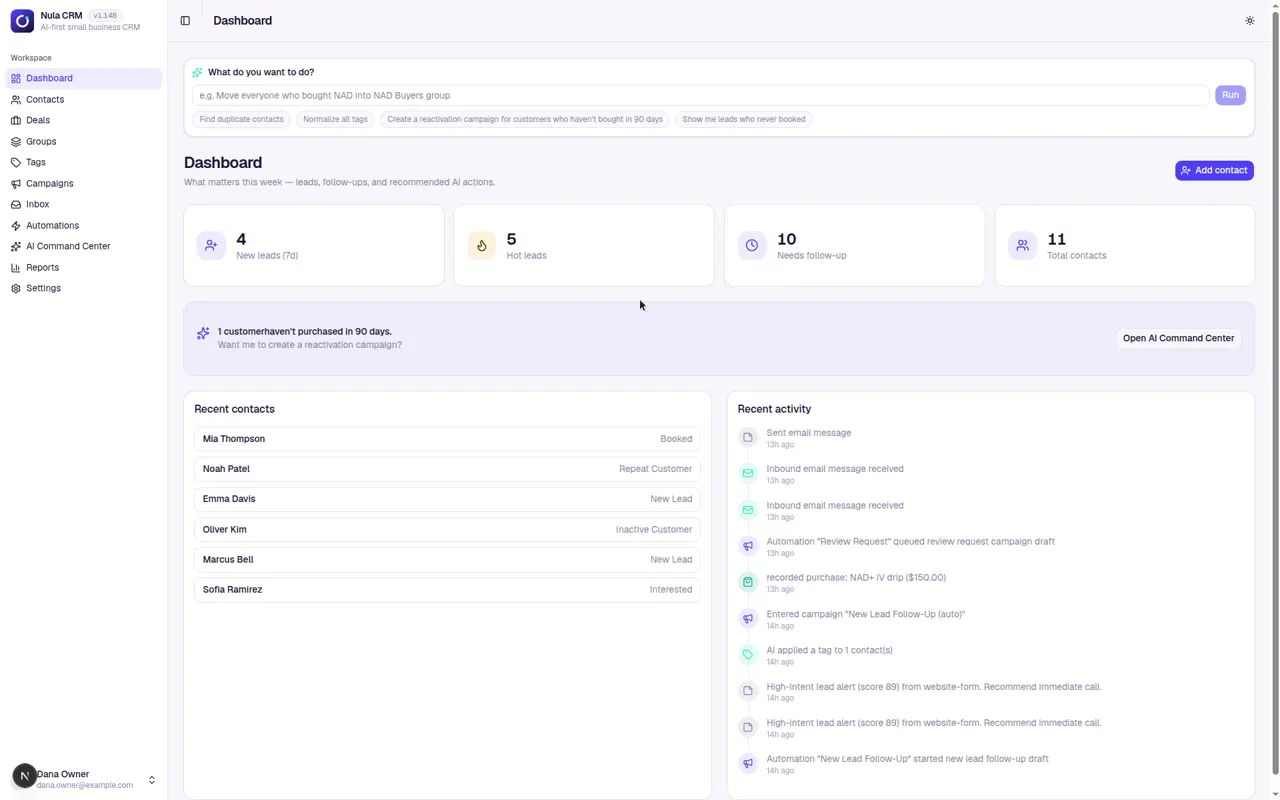
Task: Focus the AI command input field
Action: [701, 95]
